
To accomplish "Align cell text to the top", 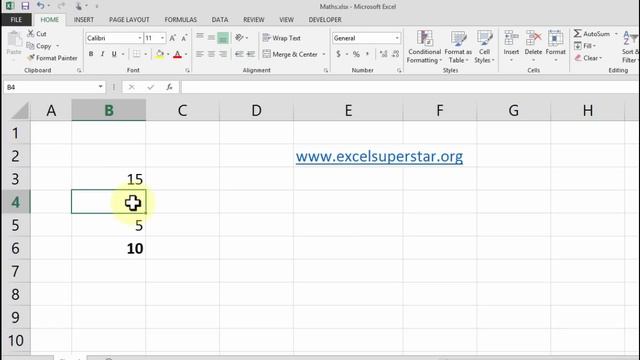I will tap(200, 38).
